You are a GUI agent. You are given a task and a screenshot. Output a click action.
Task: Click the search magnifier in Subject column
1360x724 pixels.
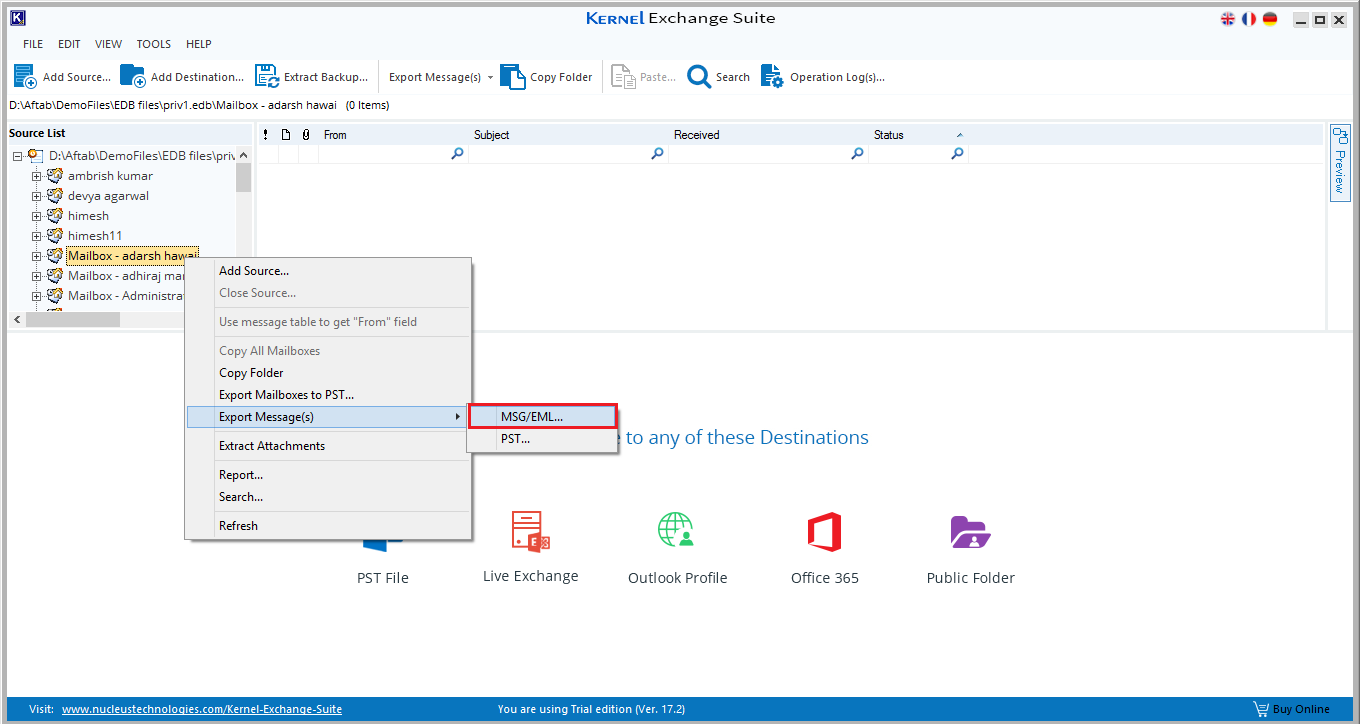[x=657, y=154]
